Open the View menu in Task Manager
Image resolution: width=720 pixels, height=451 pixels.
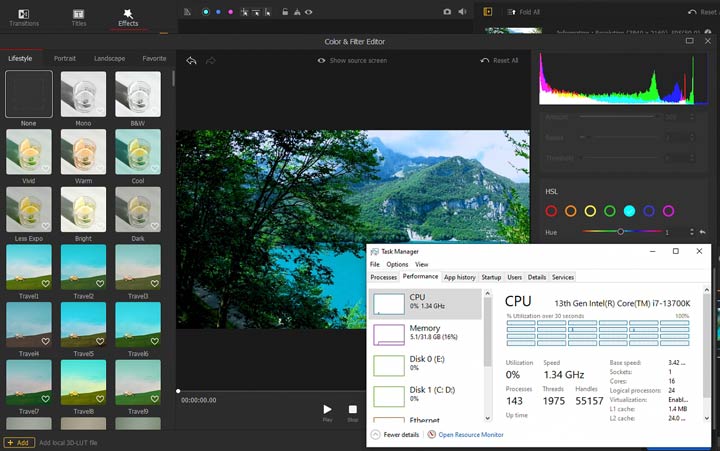(x=422, y=265)
